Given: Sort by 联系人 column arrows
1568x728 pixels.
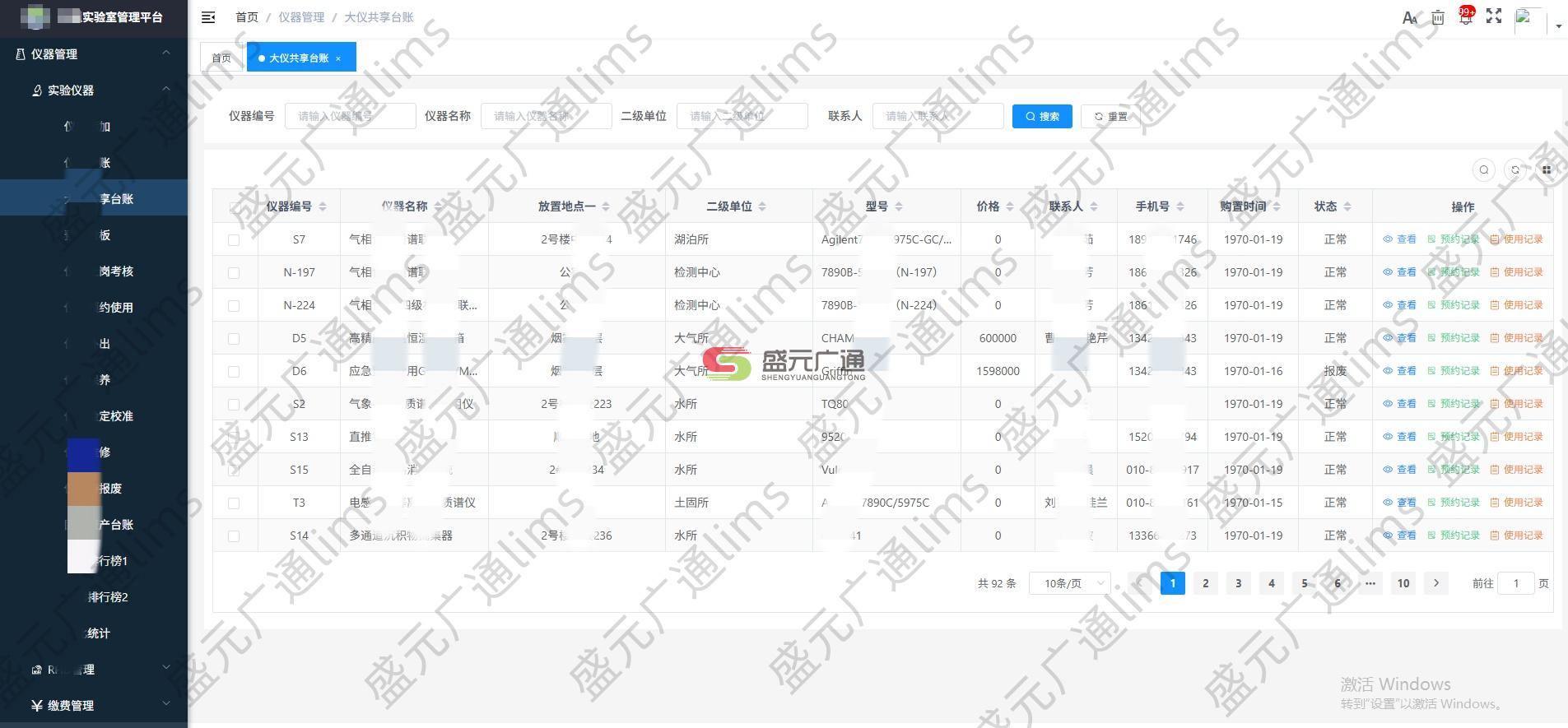Looking at the screenshot, I should [x=1094, y=206].
